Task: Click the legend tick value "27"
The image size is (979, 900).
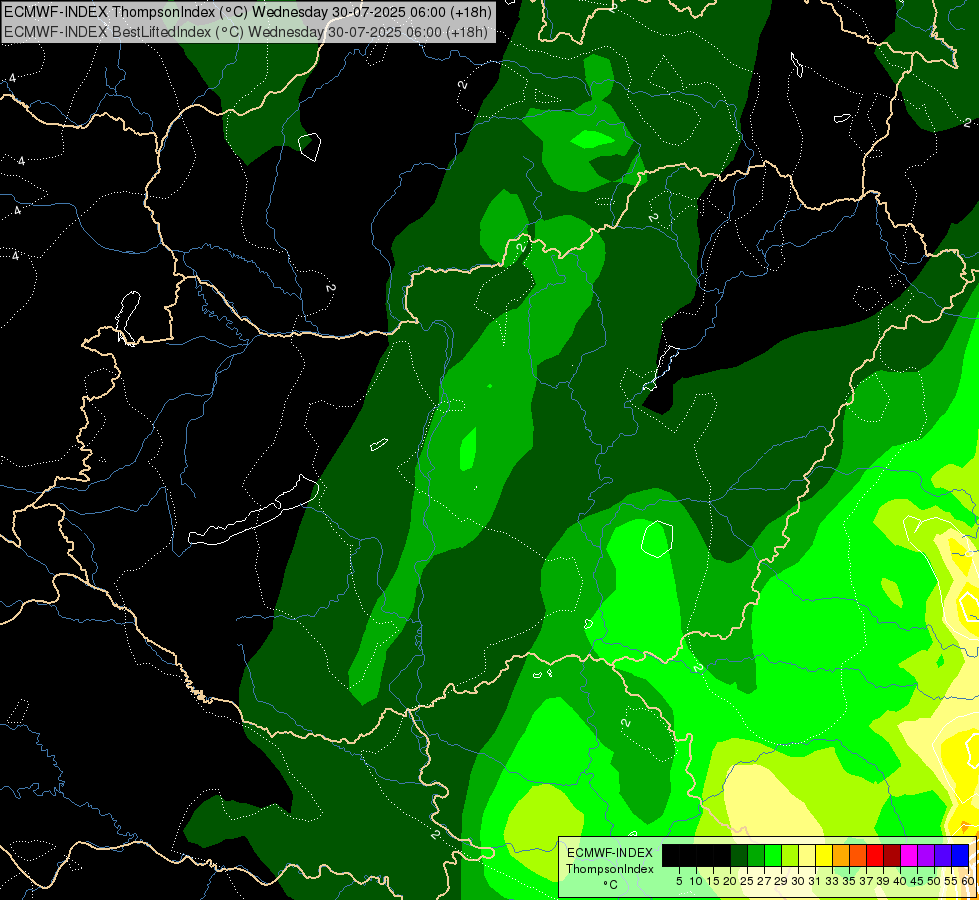Action: 764,881
